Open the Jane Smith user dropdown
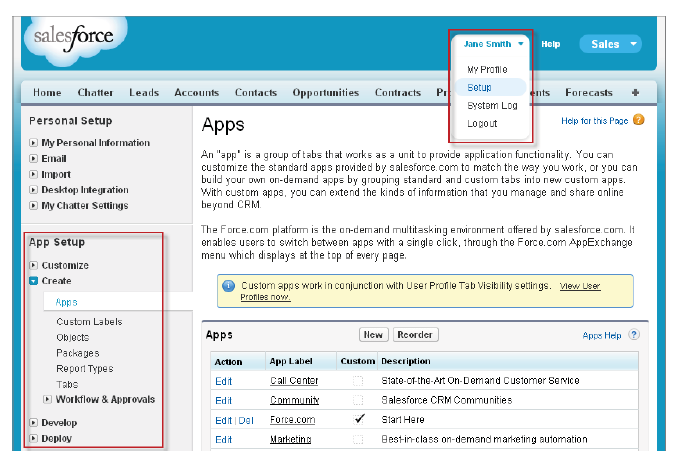Screen dimensions: 683x458 pyautogui.click(x=493, y=44)
